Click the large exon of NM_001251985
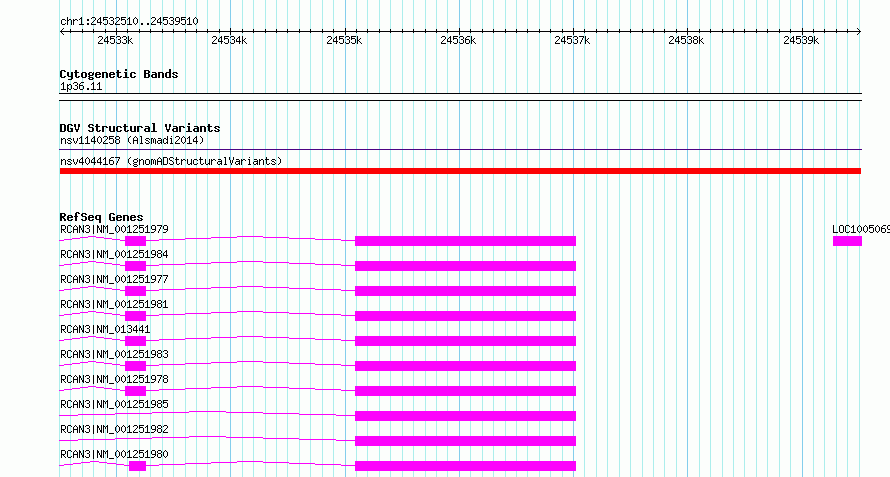Image resolution: width=890 pixels, height=477 pixels. 465,416
